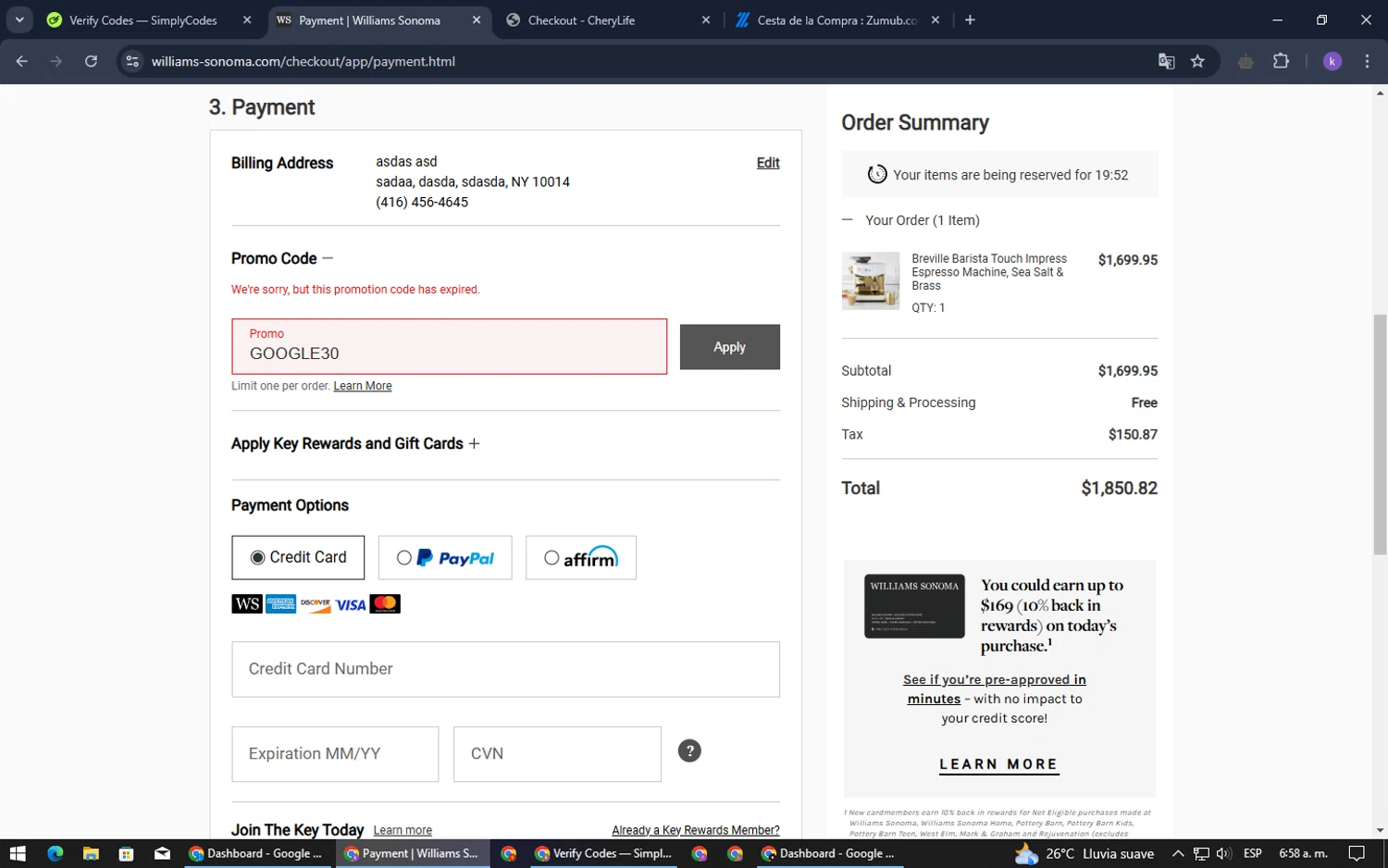Open the Windows Start menu

(18, 853)
